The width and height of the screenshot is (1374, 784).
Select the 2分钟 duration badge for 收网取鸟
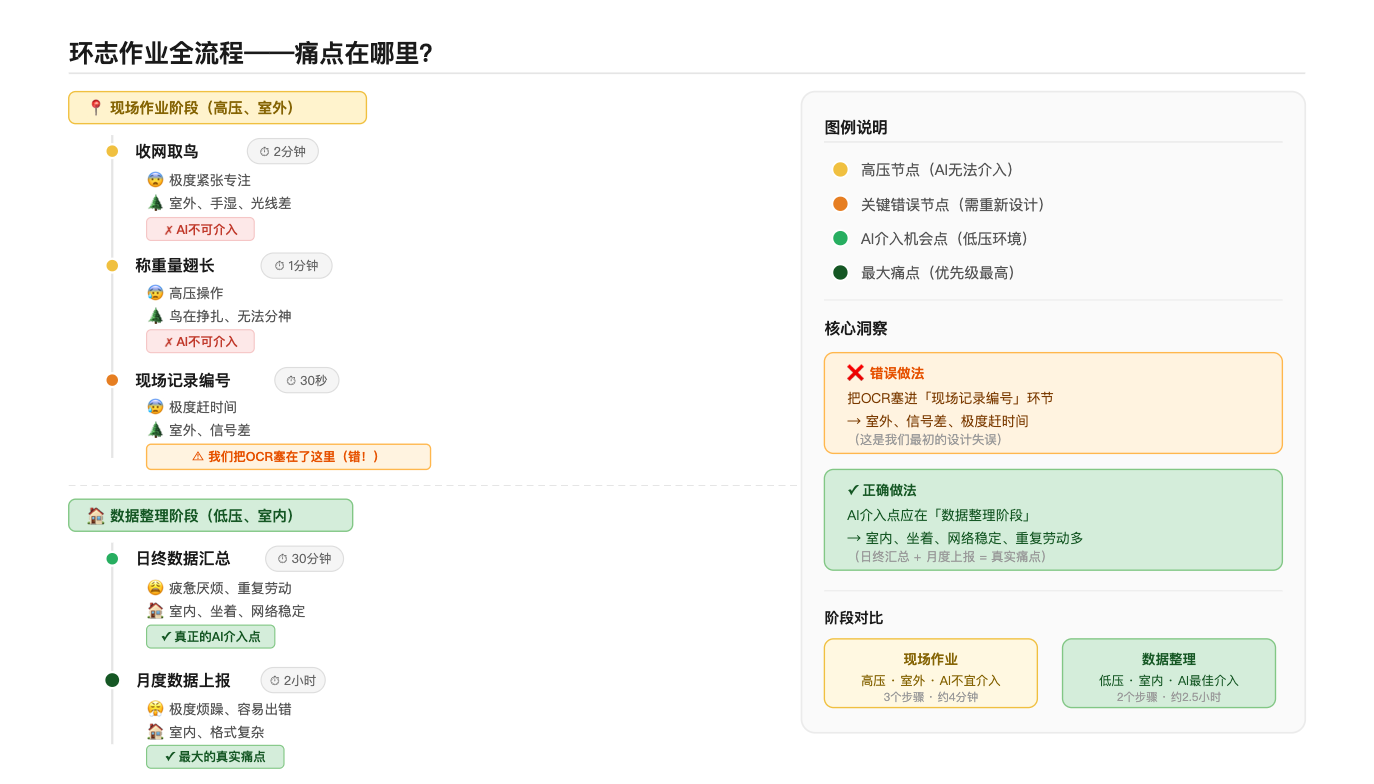coord(283,152)
